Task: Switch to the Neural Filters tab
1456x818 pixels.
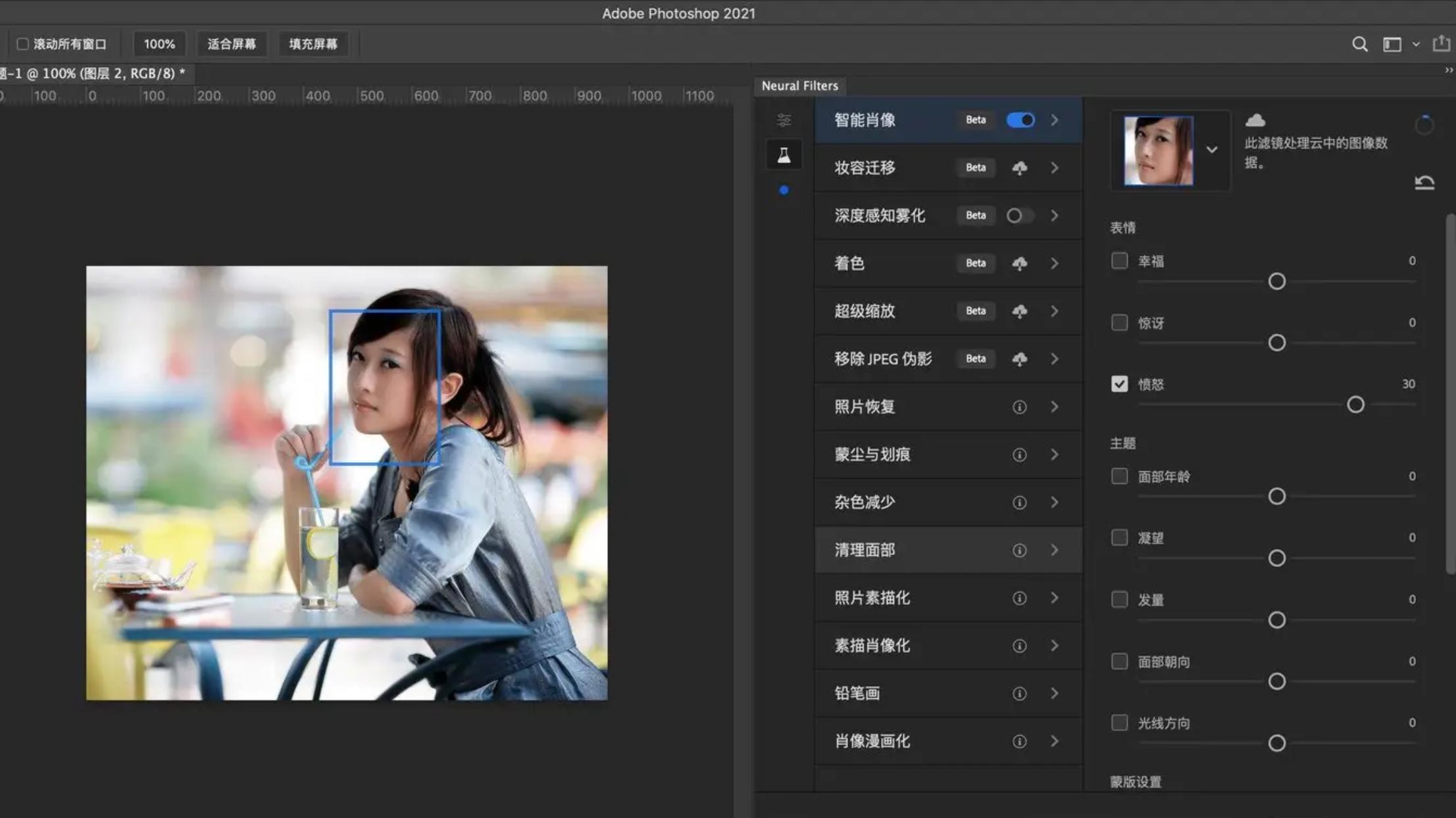Action: (x=799, y=85)
